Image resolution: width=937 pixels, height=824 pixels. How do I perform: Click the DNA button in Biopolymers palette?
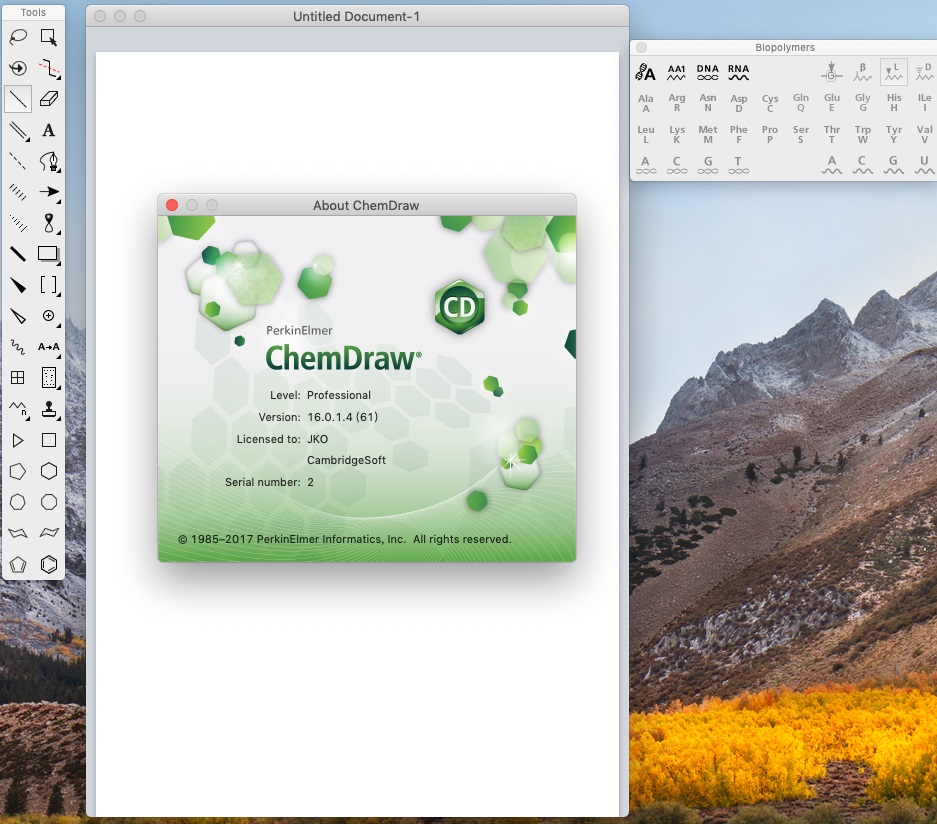[707, 70]
